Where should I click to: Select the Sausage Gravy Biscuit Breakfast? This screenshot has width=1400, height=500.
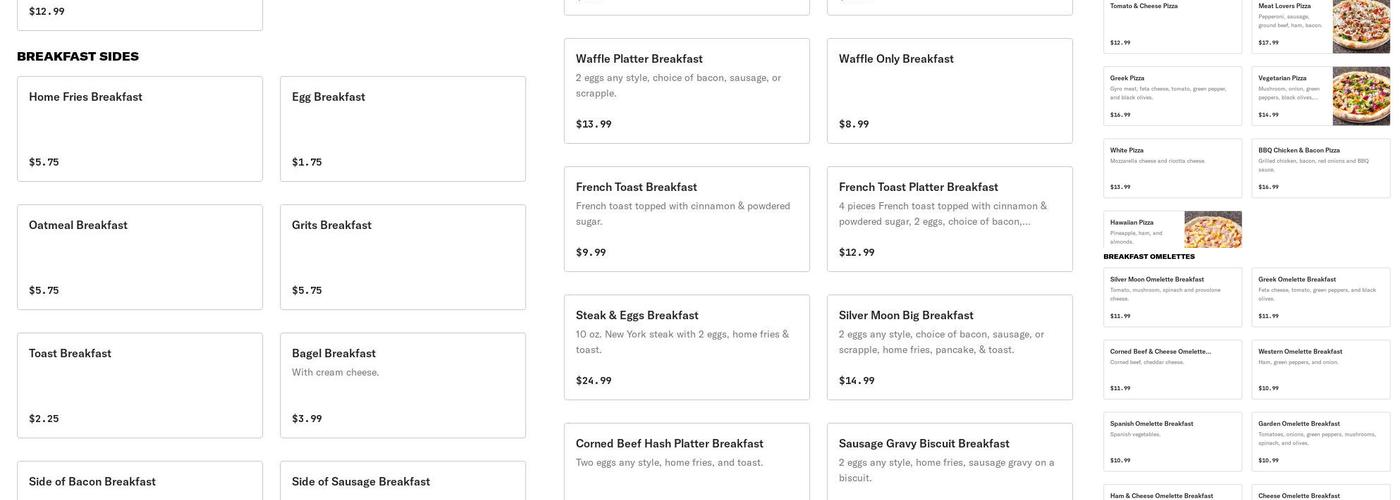(949, 462)
